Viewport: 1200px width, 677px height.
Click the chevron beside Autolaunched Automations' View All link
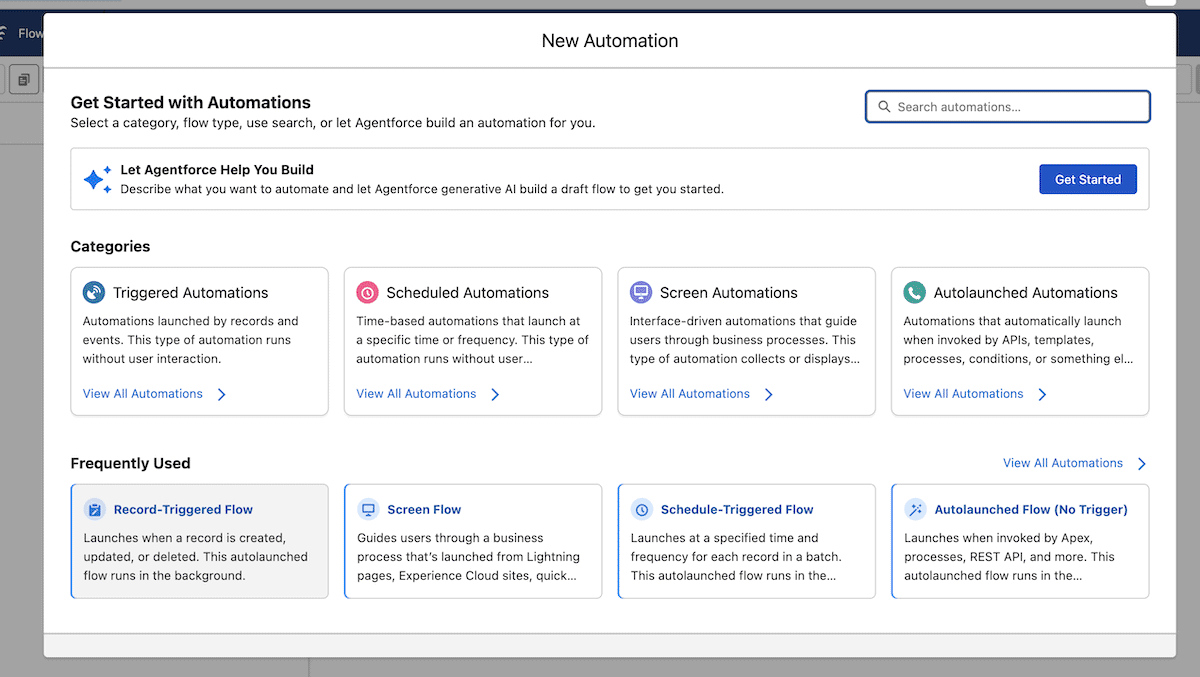click(1042, 394)
